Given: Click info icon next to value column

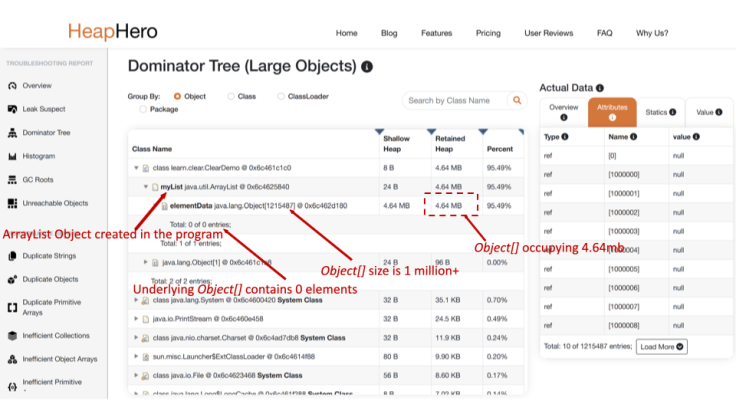Looking at the screenshot, I should tap(696, 137).
